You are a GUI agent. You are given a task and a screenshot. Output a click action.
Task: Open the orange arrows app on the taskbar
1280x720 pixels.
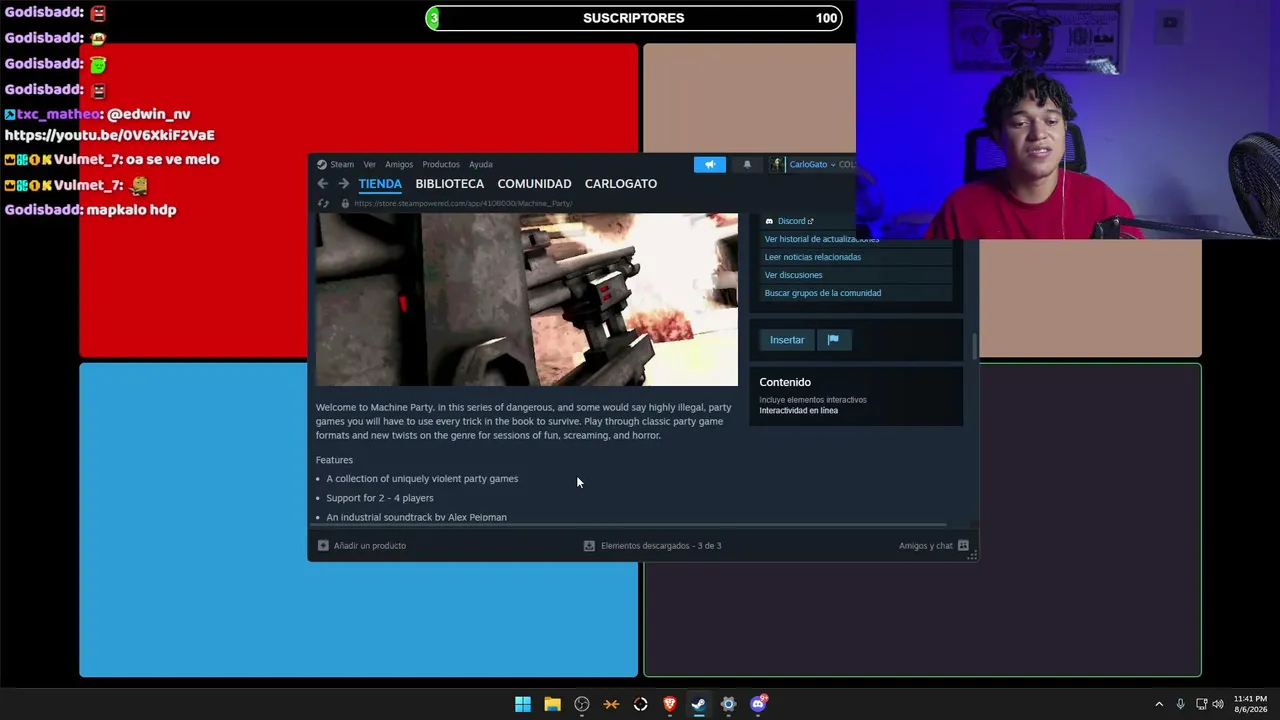(611, 704)
